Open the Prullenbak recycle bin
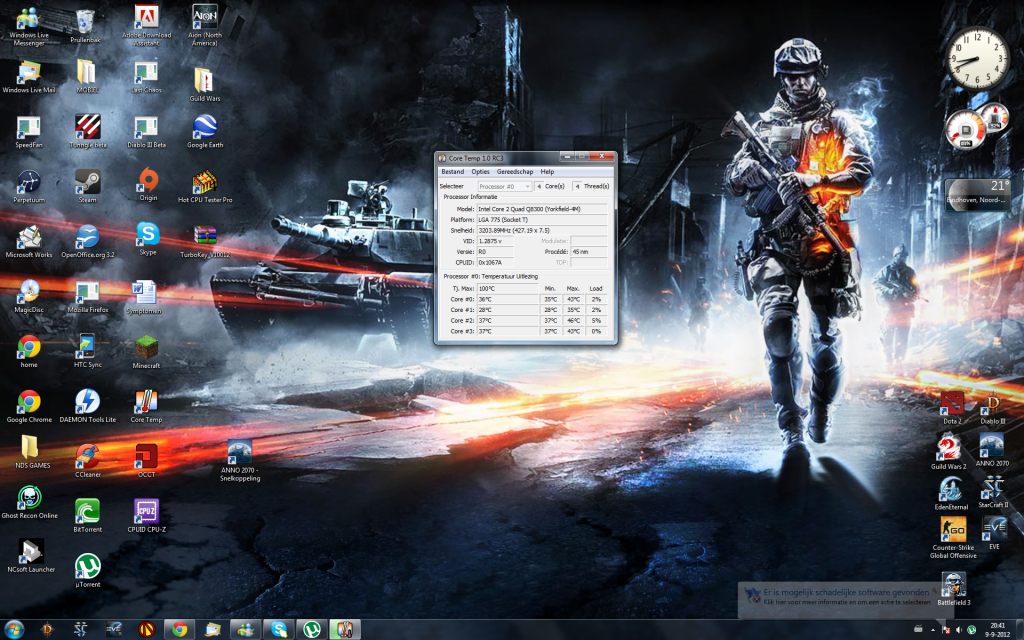Viewport: 1024px width, 640px height. pyautogui.click(x=86, y=26)
